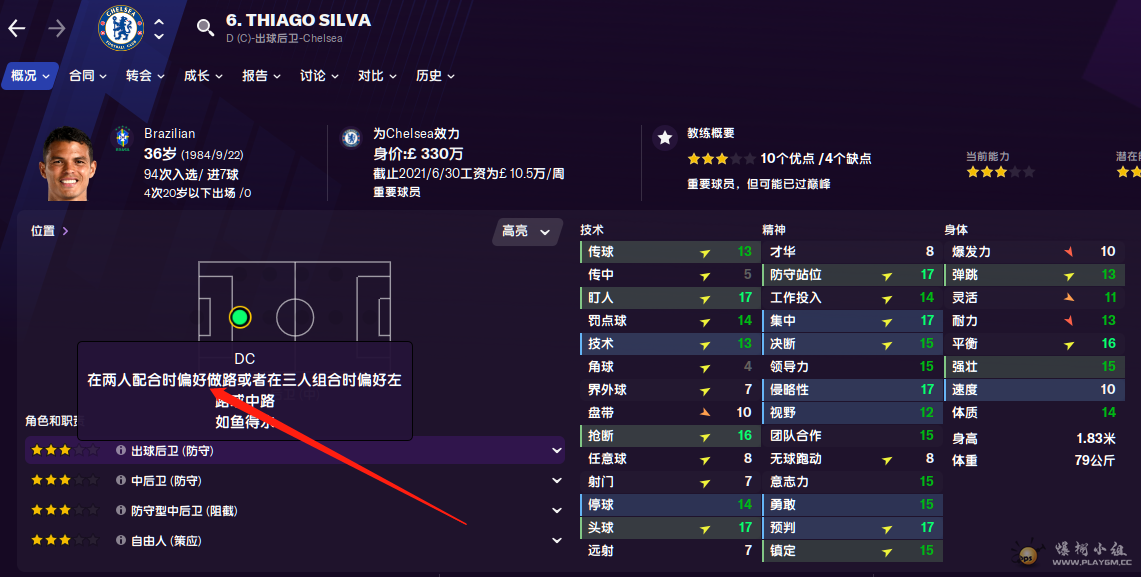Open the 转会 menu

click(x=146, y=76)
